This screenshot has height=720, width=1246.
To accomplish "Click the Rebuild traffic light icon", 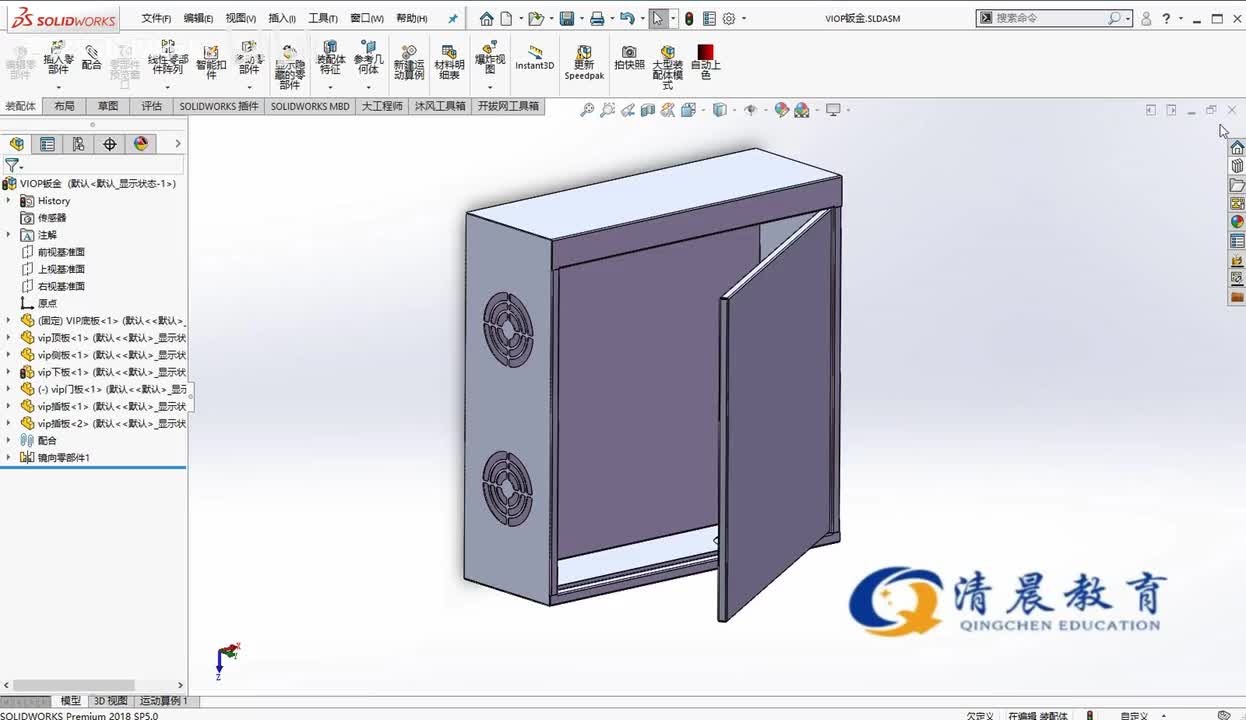I will (x=689, y=18).
